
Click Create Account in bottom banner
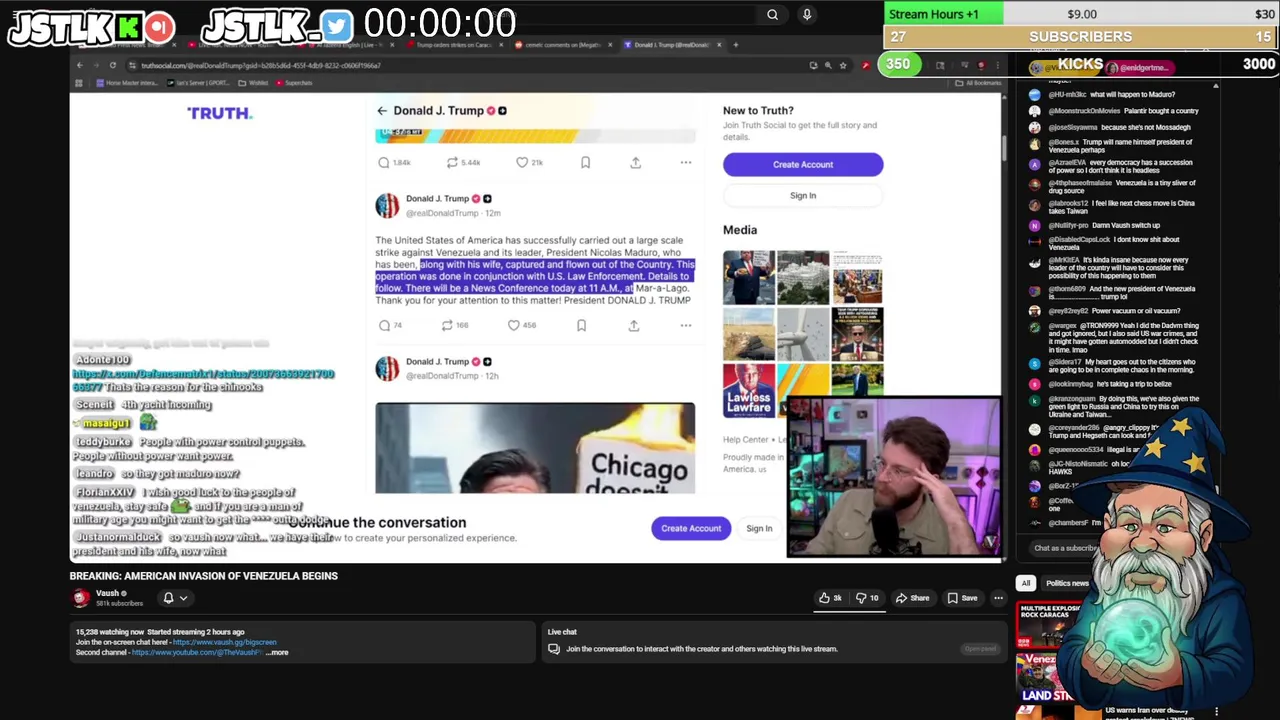tap(690, 528)
